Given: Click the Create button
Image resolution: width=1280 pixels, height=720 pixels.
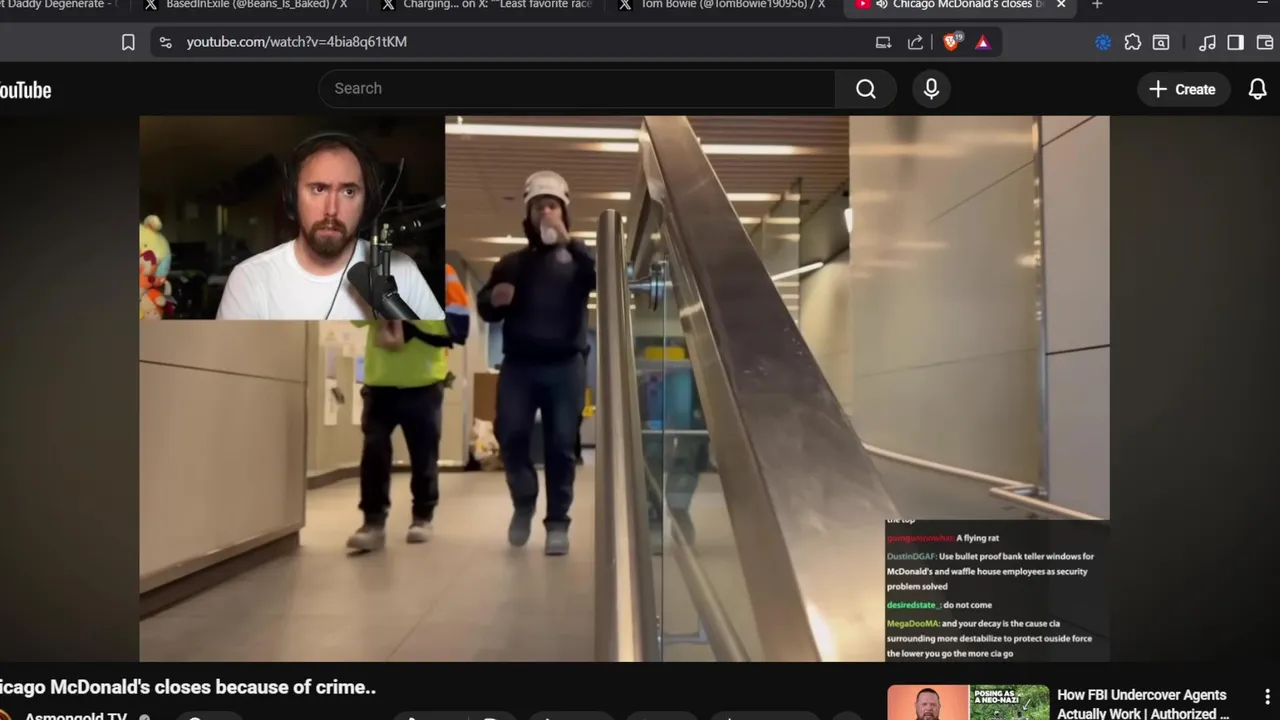Looking at the screenshot, I should 1182,89.
